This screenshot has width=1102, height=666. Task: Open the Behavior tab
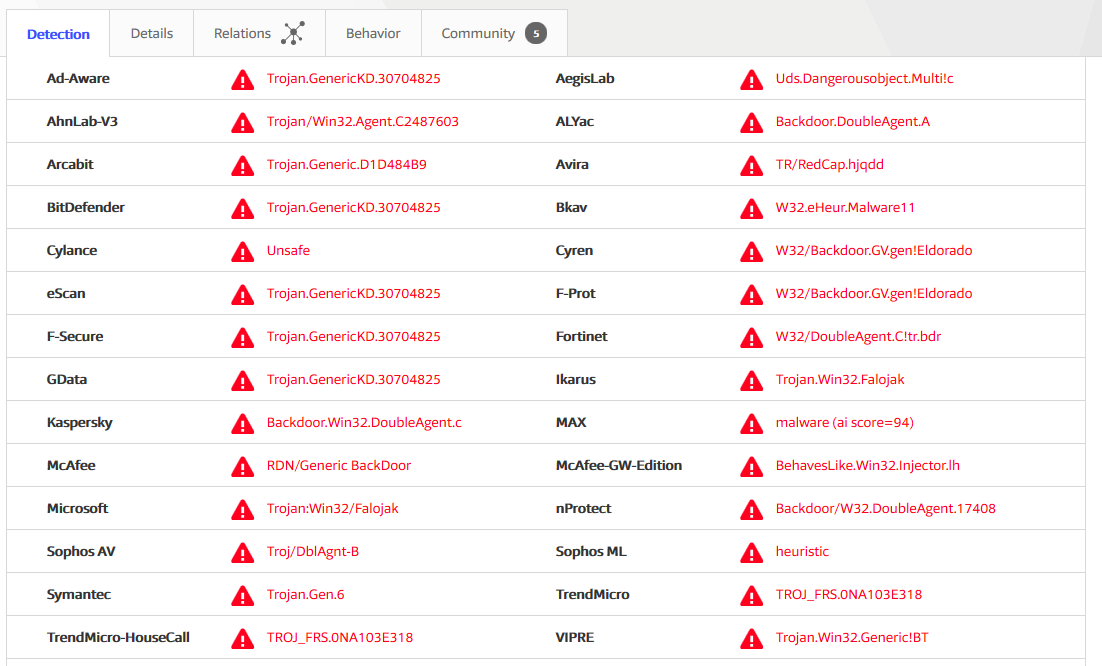[373, 33]
